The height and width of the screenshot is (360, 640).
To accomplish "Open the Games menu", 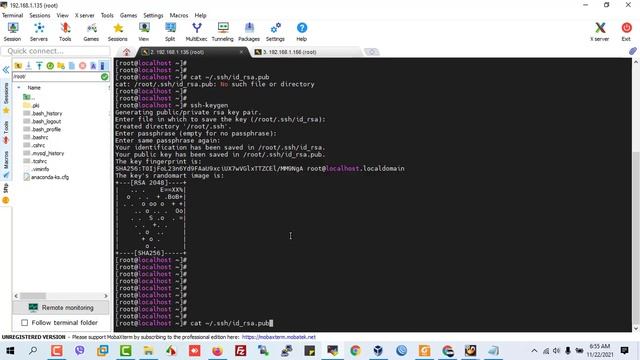I will point(129,15).
